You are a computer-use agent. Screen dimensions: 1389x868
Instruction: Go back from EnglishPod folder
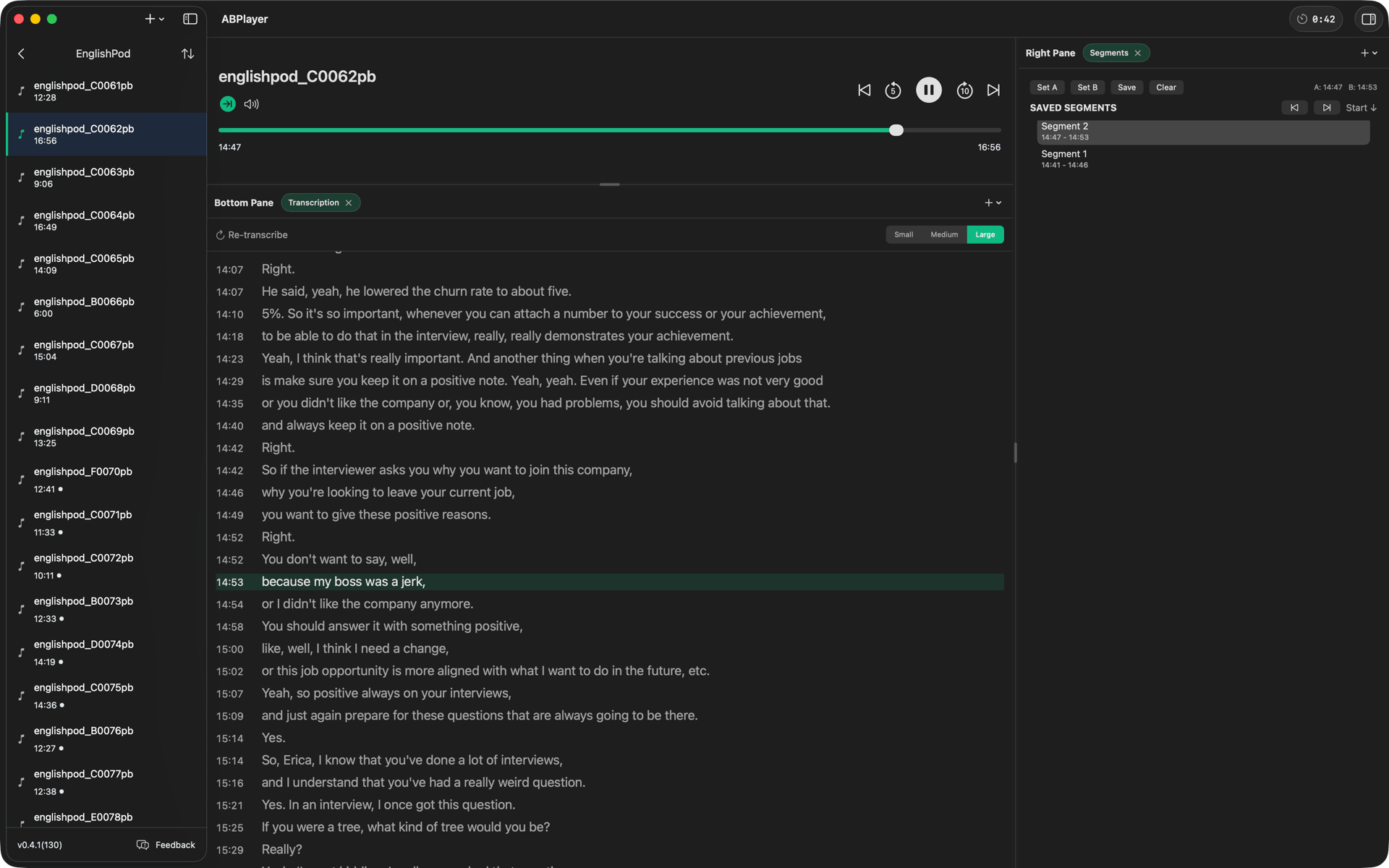[x=22, y=54]
